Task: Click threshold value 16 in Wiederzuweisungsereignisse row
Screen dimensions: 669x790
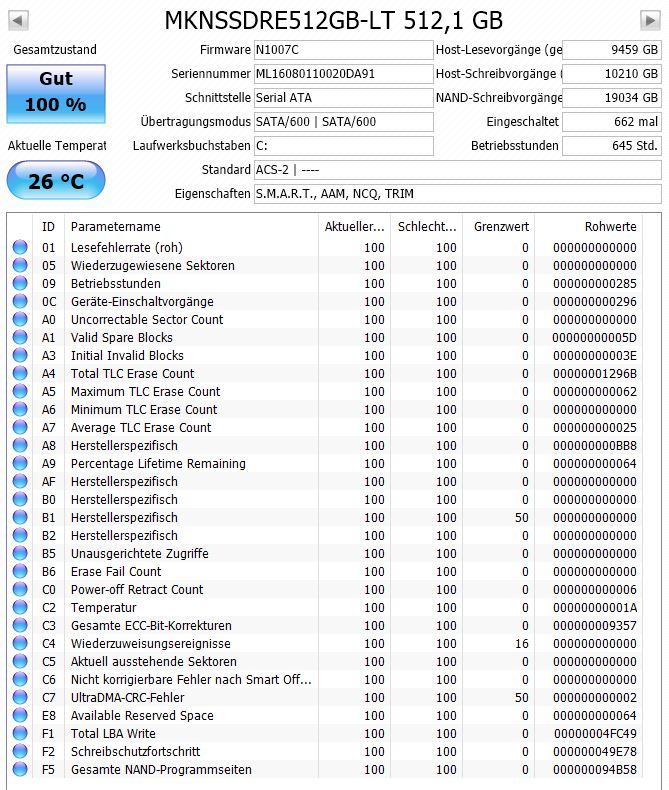Action: 522,644
